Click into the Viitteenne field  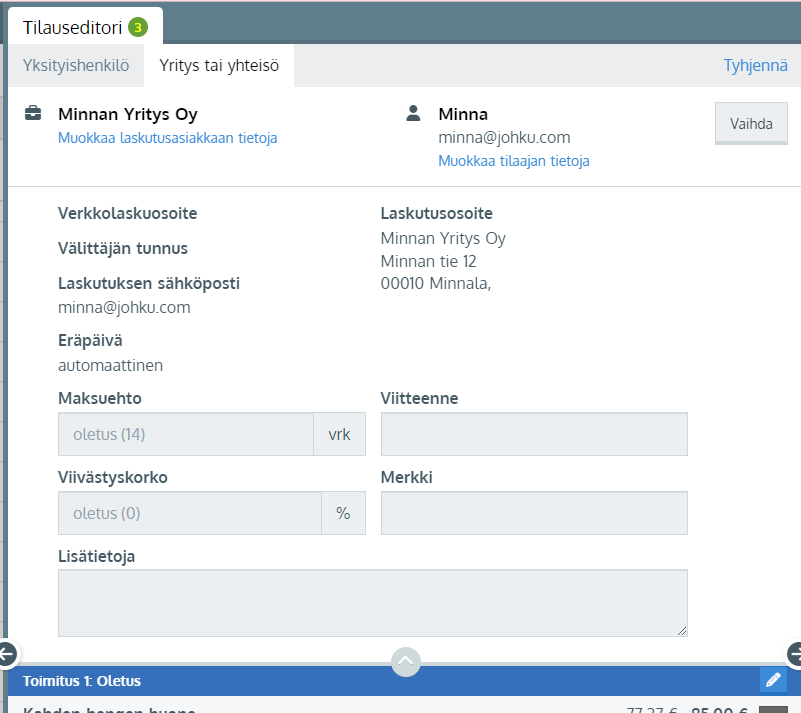(534, 434)
